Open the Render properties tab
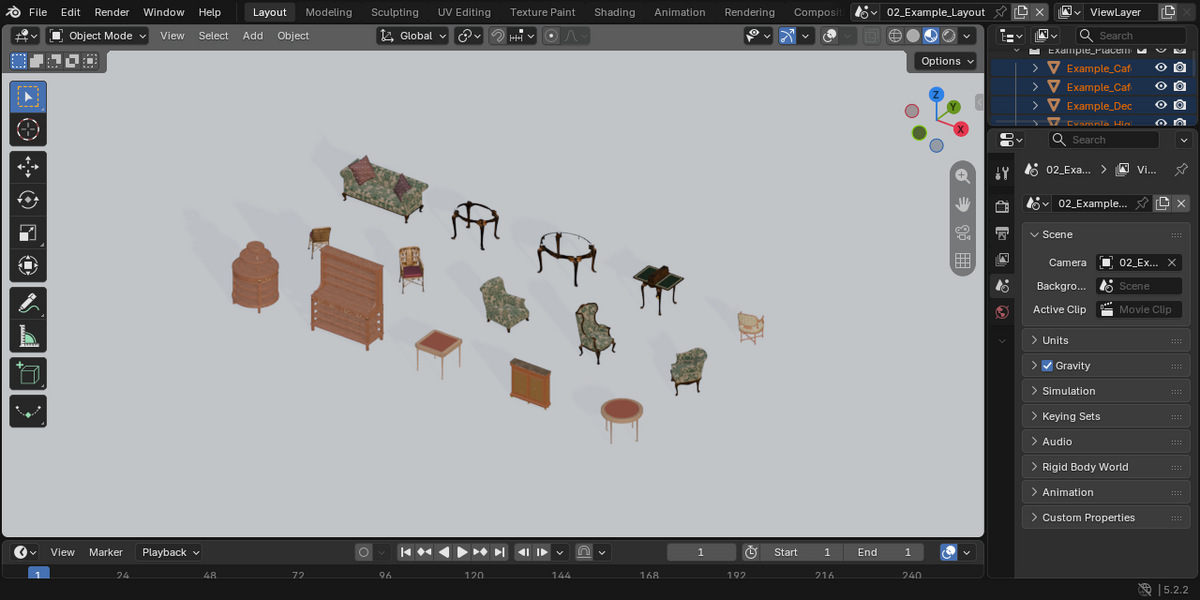 (x=1002, y=206)
